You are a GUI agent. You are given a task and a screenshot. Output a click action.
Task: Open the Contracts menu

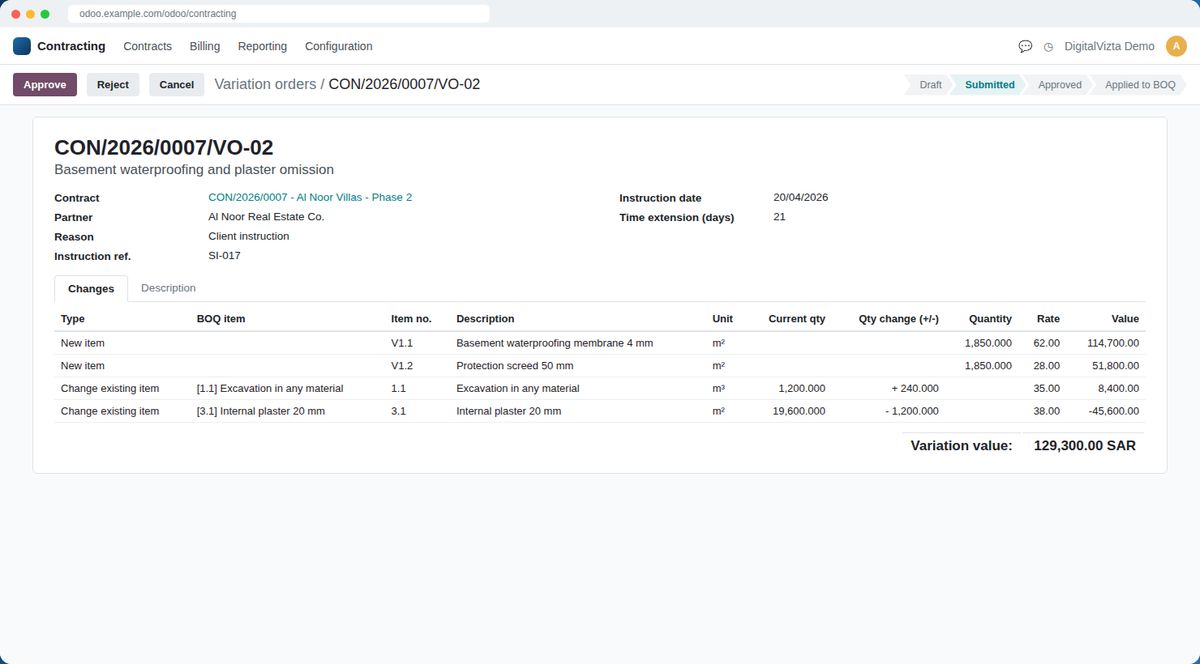click(148, 46)
